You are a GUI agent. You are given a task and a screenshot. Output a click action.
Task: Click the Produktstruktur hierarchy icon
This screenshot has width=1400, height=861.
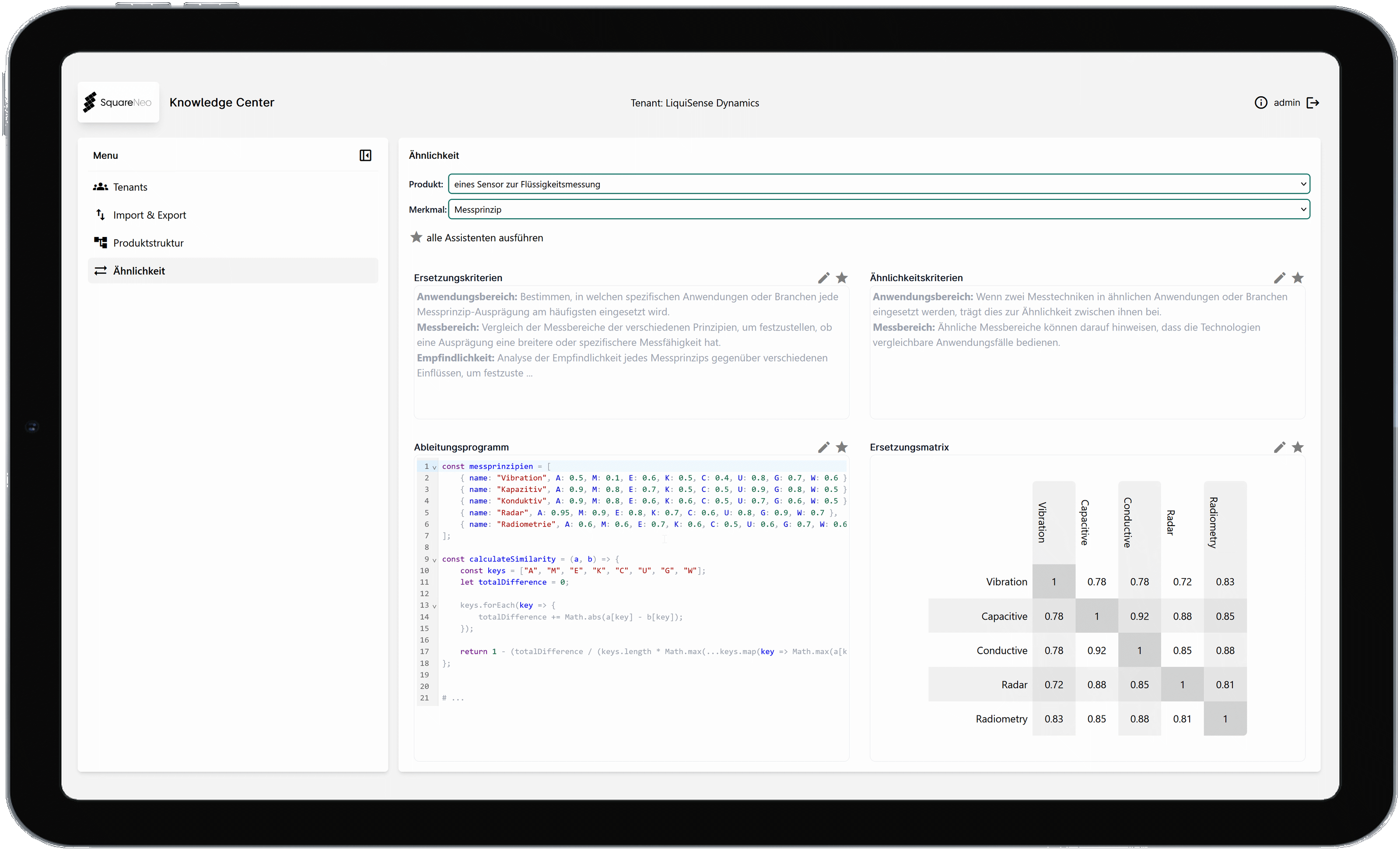click(x=100, y=243)
